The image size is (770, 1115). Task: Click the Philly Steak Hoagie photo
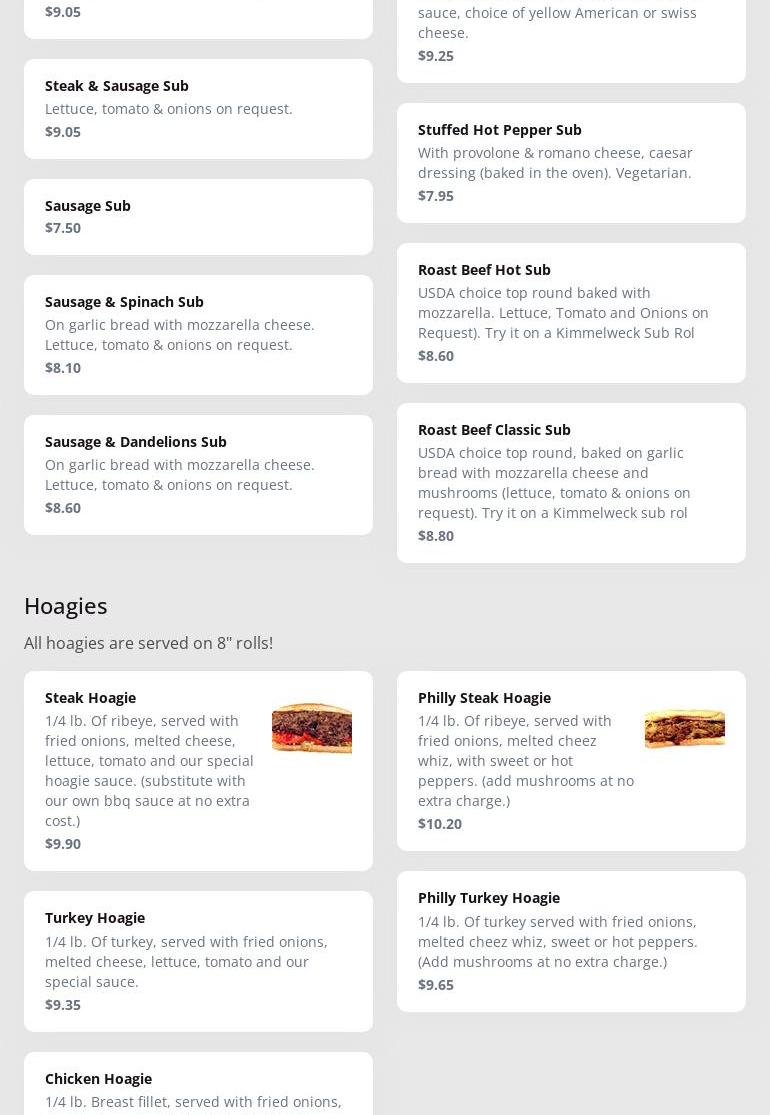684,727
